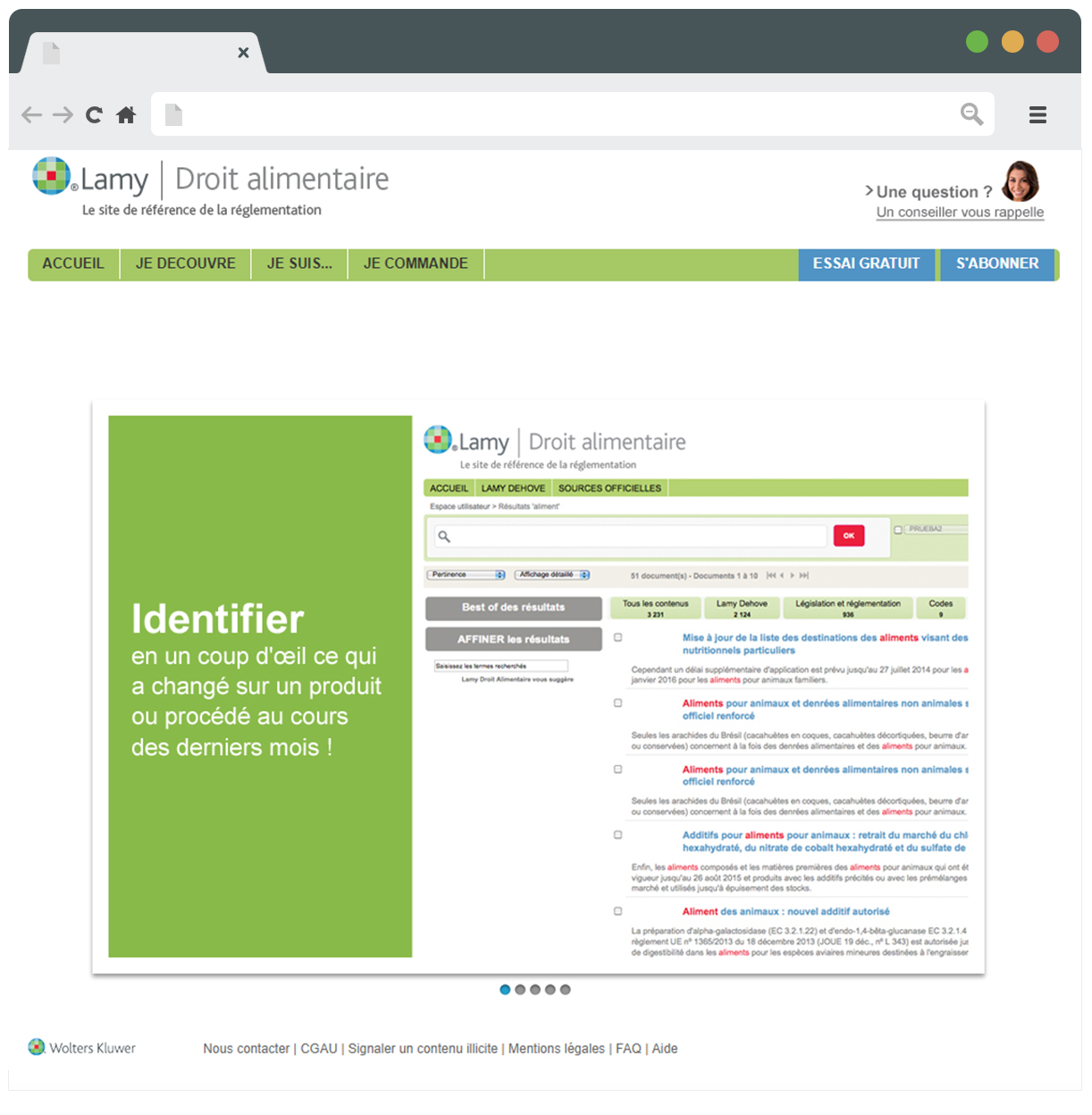The height and width of the screenshot is (1115, 1092).
Task: Open the browser hamburger menu
Action: tap(1037, 114)
